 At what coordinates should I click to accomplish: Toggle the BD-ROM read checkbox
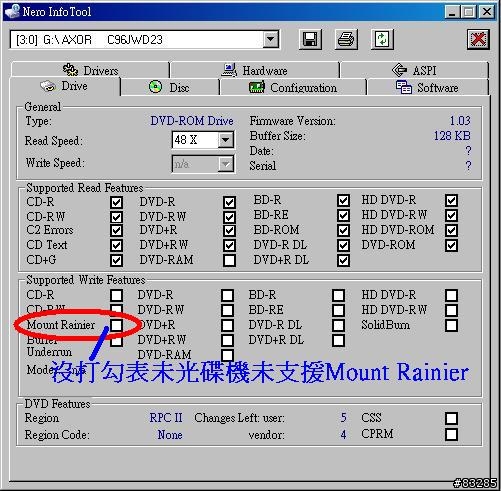tap(343, 230)
